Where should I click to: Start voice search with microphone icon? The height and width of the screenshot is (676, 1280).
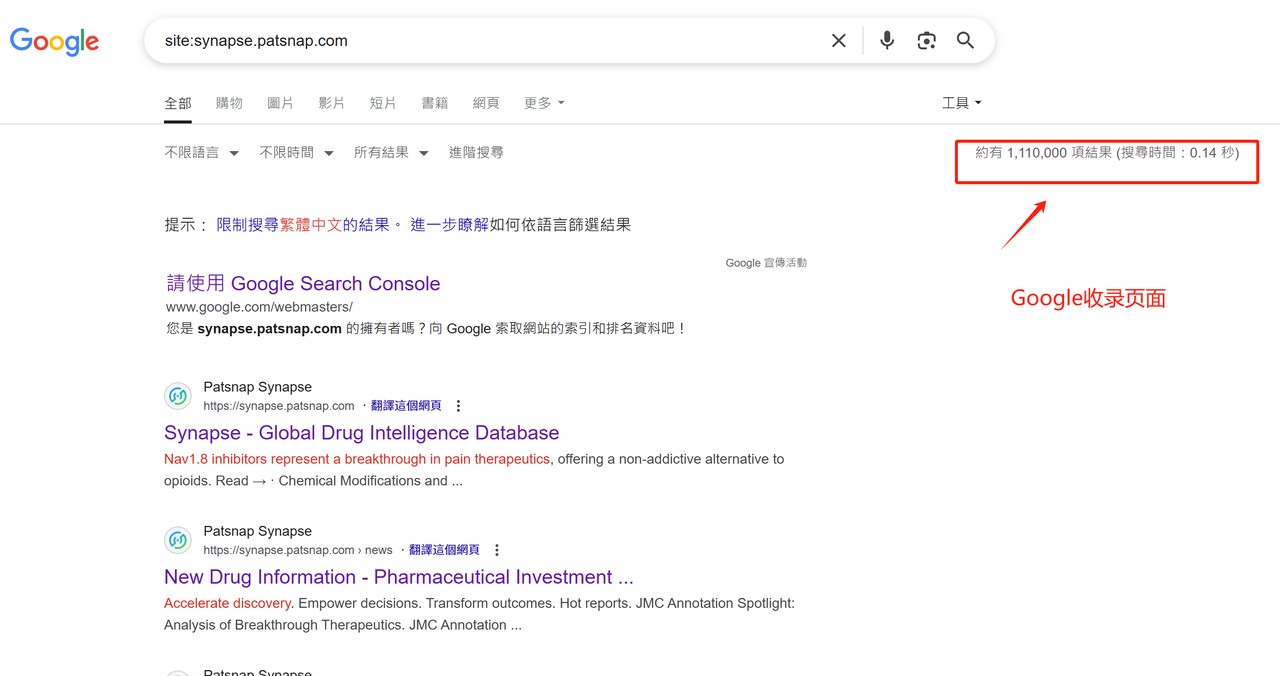point(887,41)
